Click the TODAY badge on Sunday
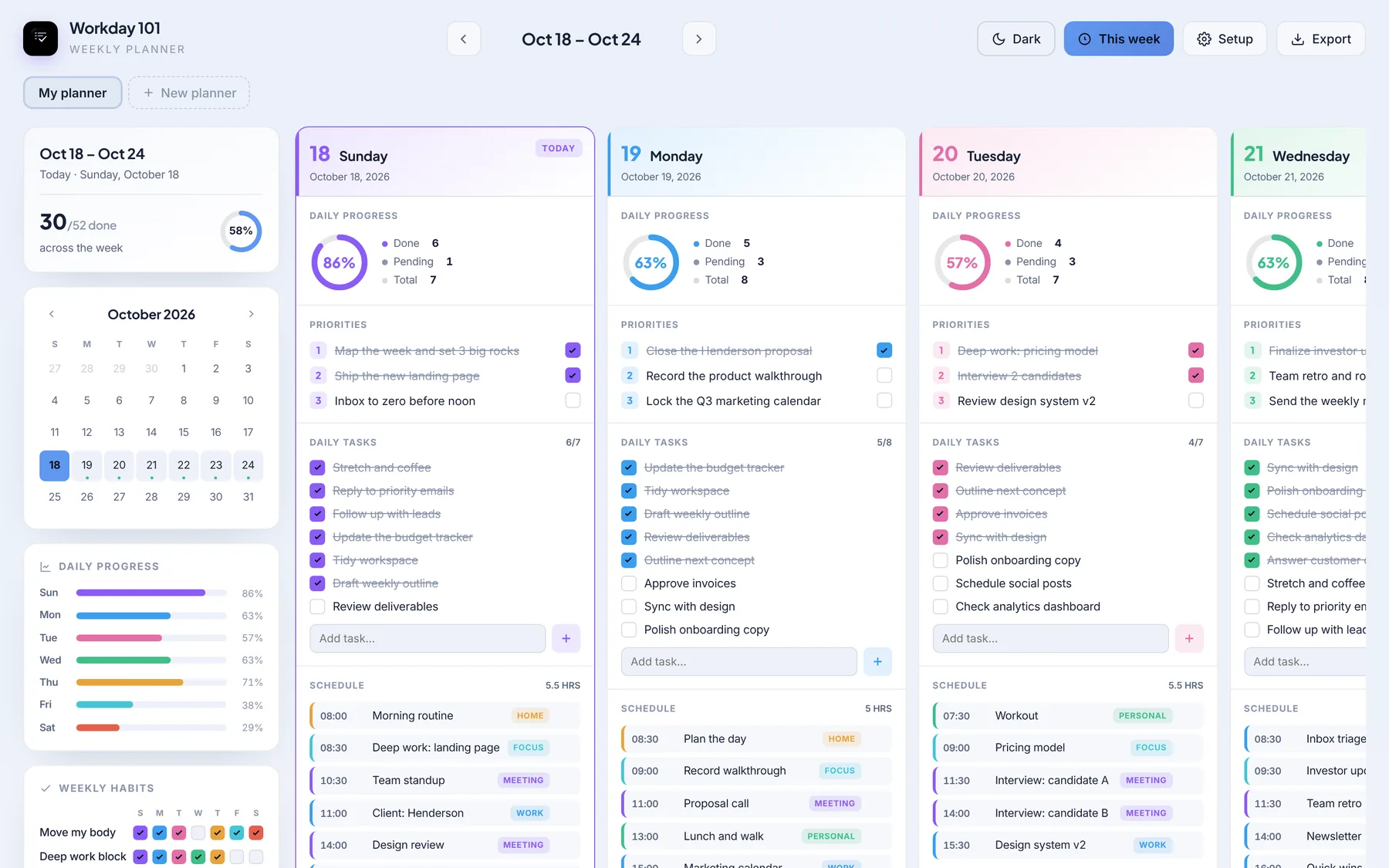Screen dimensions: 1389x868 [x=558, y=148]
